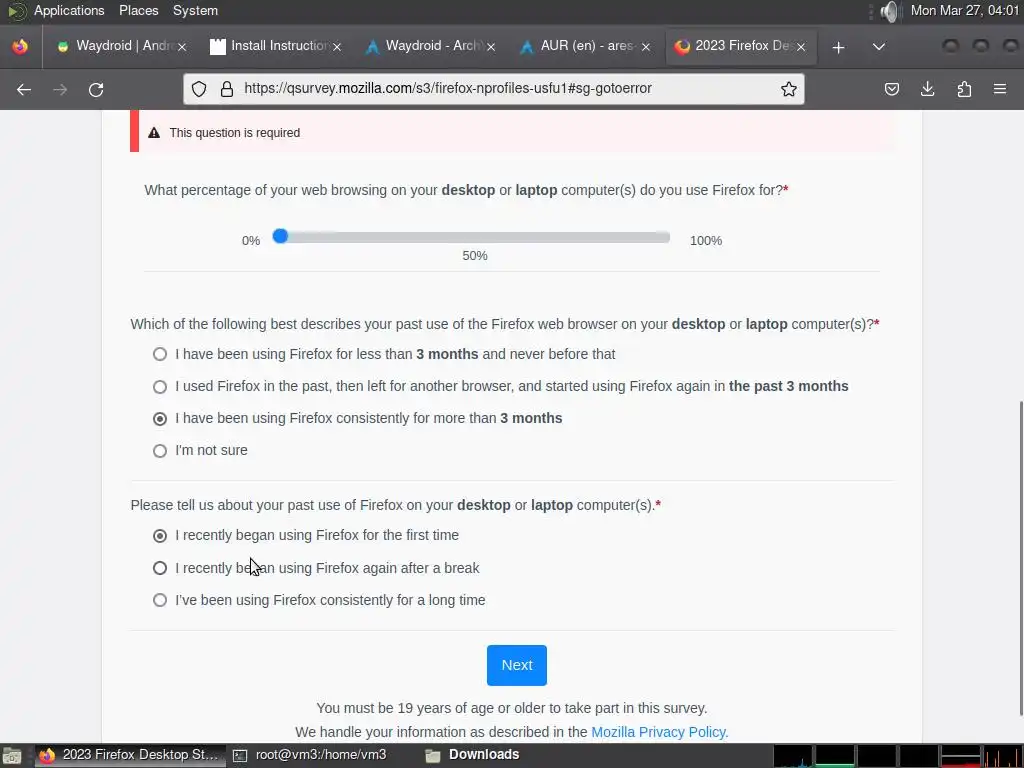Expand the list all tabs chevron
Viewport: 1024px width, 768px height.
pyautogui.click(x=879, y=47)
